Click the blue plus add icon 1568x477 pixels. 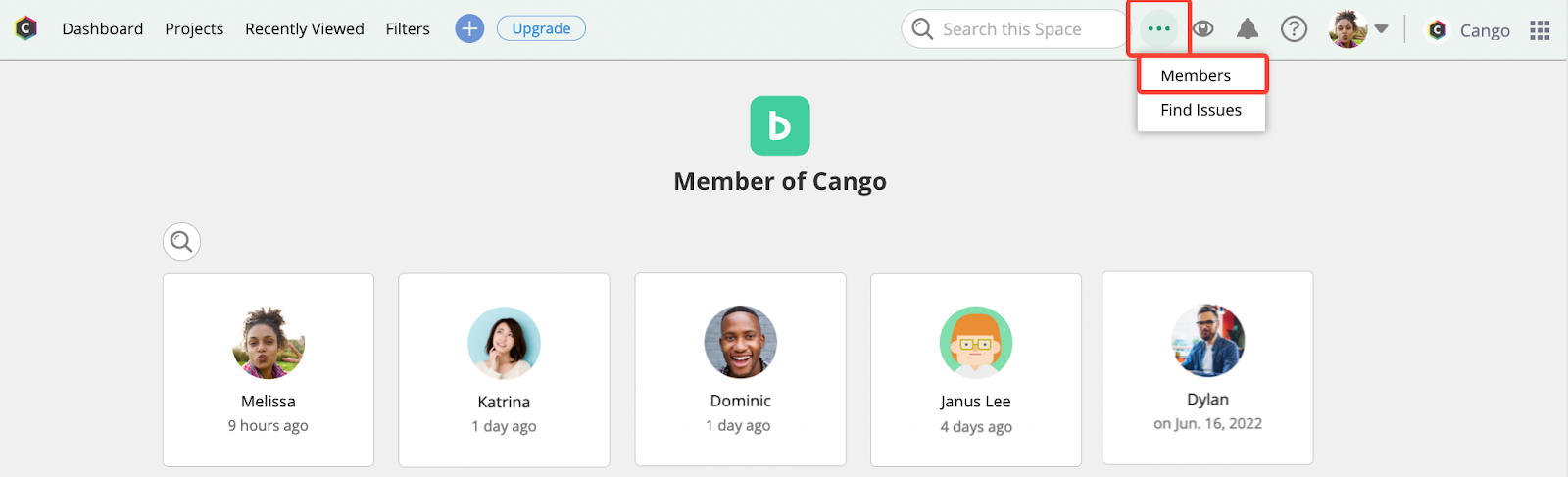coord(469,28)
